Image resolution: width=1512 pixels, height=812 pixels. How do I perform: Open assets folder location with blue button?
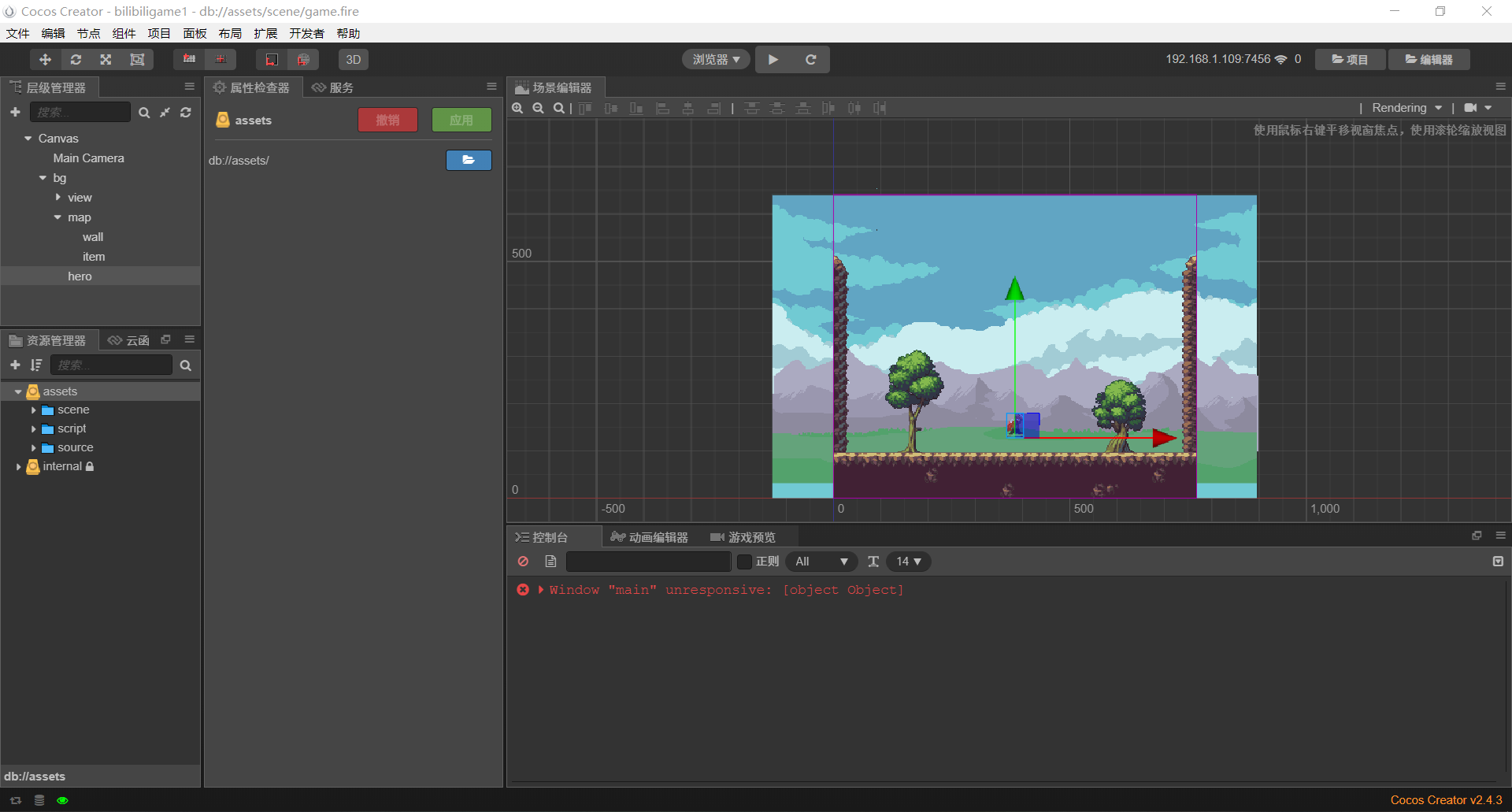tap(469, 160)
